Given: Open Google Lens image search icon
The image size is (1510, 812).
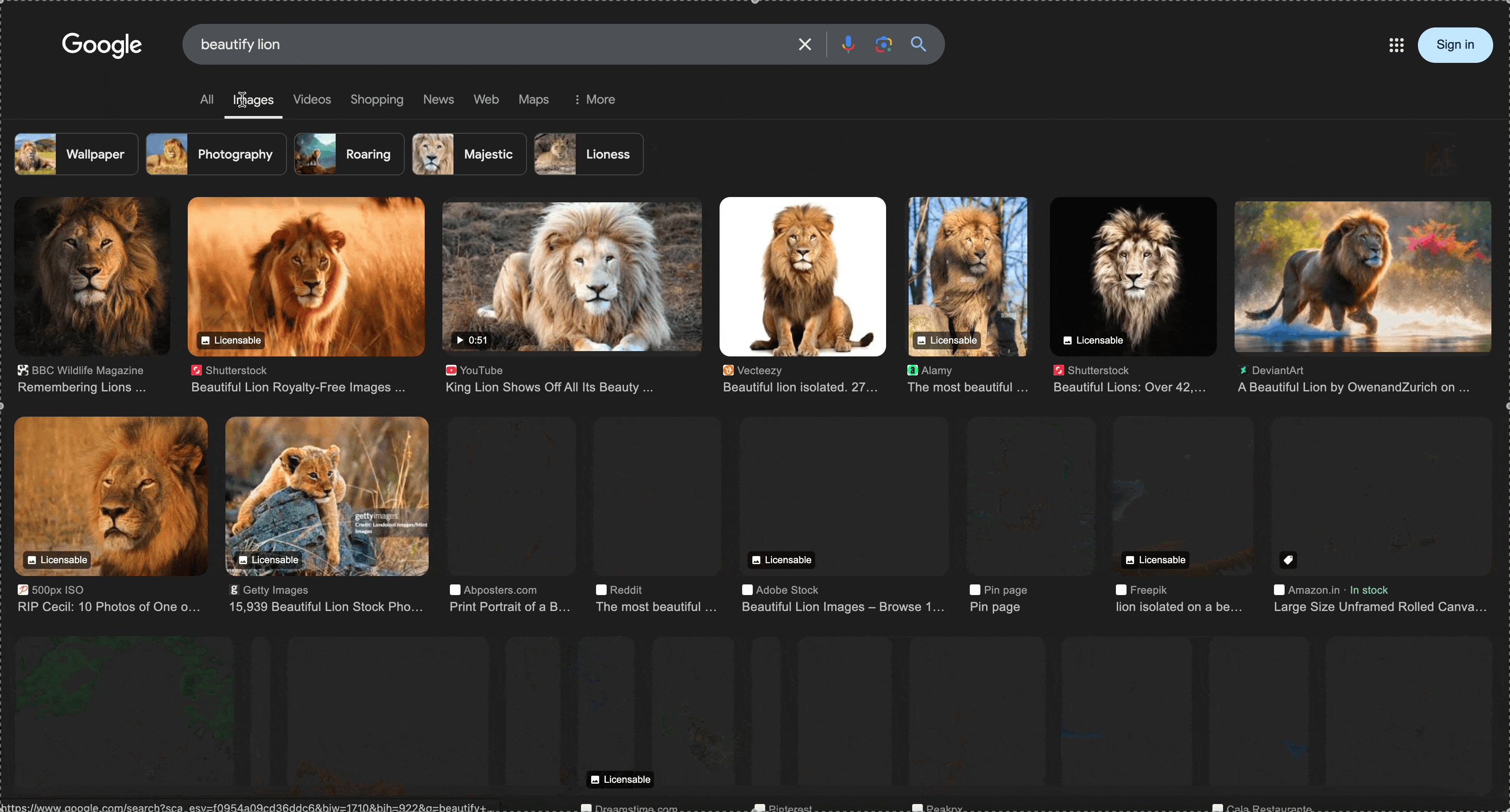Looking at the screenshot, I should point(883,45).
